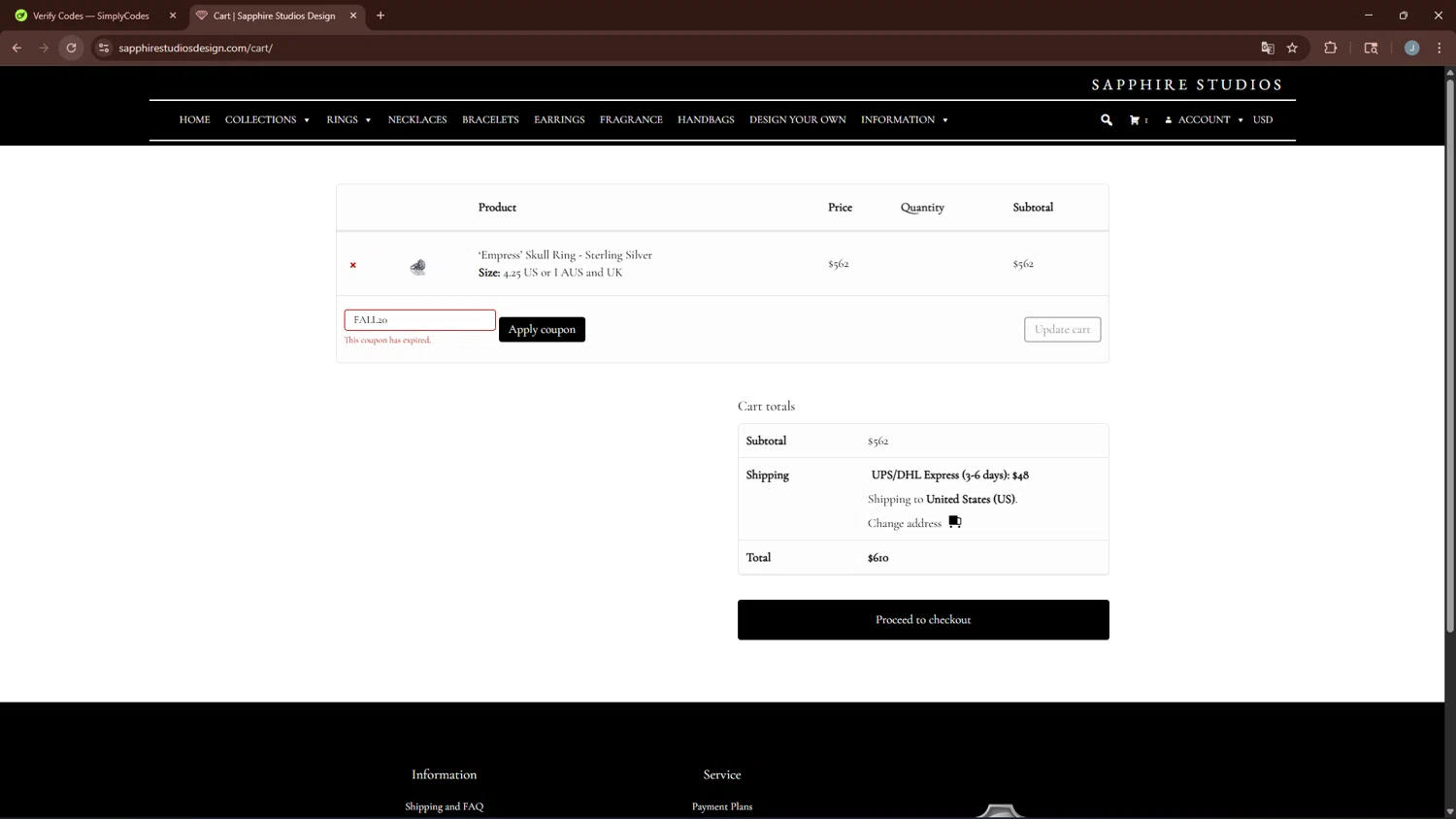1456x819 pixels.
Task: Go back with browser back arrow
Action: (17, 48)
